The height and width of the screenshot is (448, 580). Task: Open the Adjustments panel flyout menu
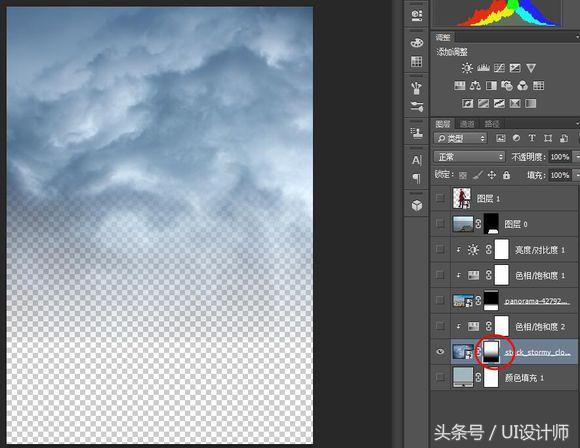pyautogui.click(x=577, y=37)
